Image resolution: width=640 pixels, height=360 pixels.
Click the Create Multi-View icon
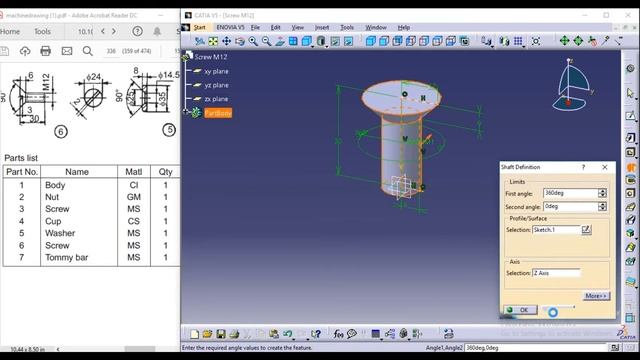coord(293,41)
